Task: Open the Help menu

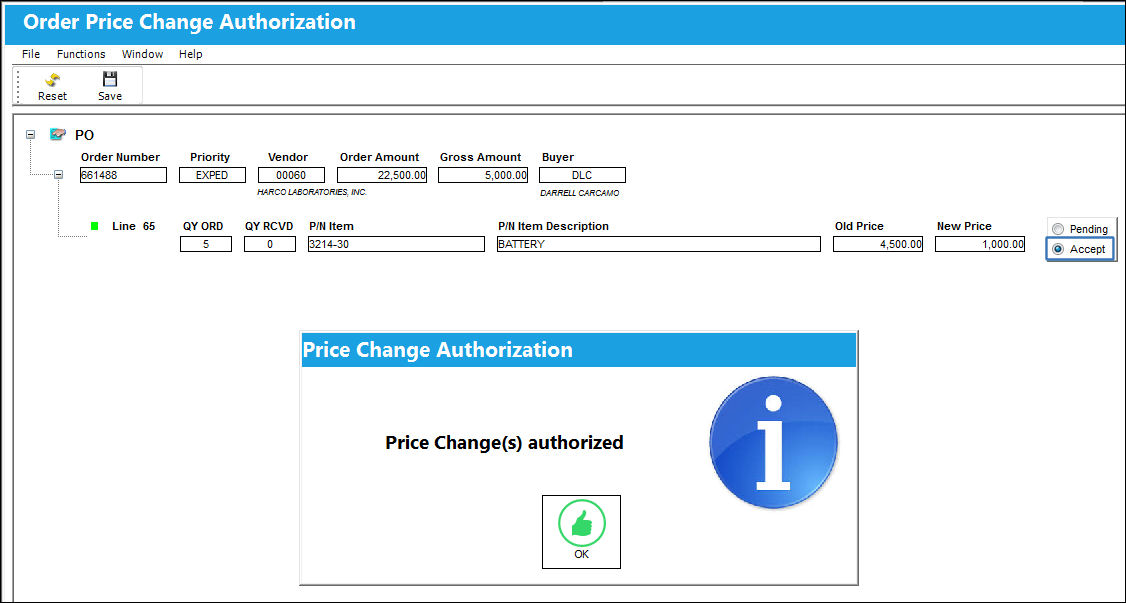Action: 190,54
